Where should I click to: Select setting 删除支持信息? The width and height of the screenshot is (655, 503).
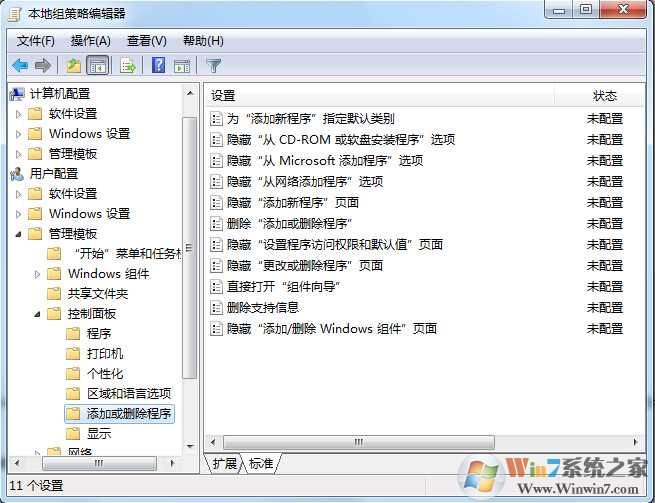263,308
